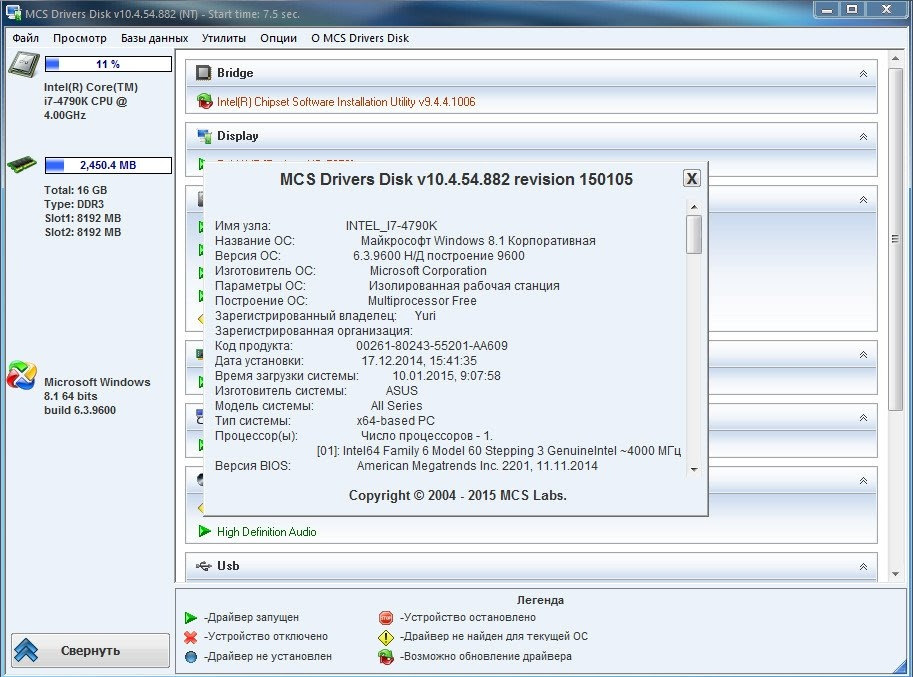The image size is (913, 677).
Task: Click main driver list scrollbar down arrow
Action: point(896,575)
